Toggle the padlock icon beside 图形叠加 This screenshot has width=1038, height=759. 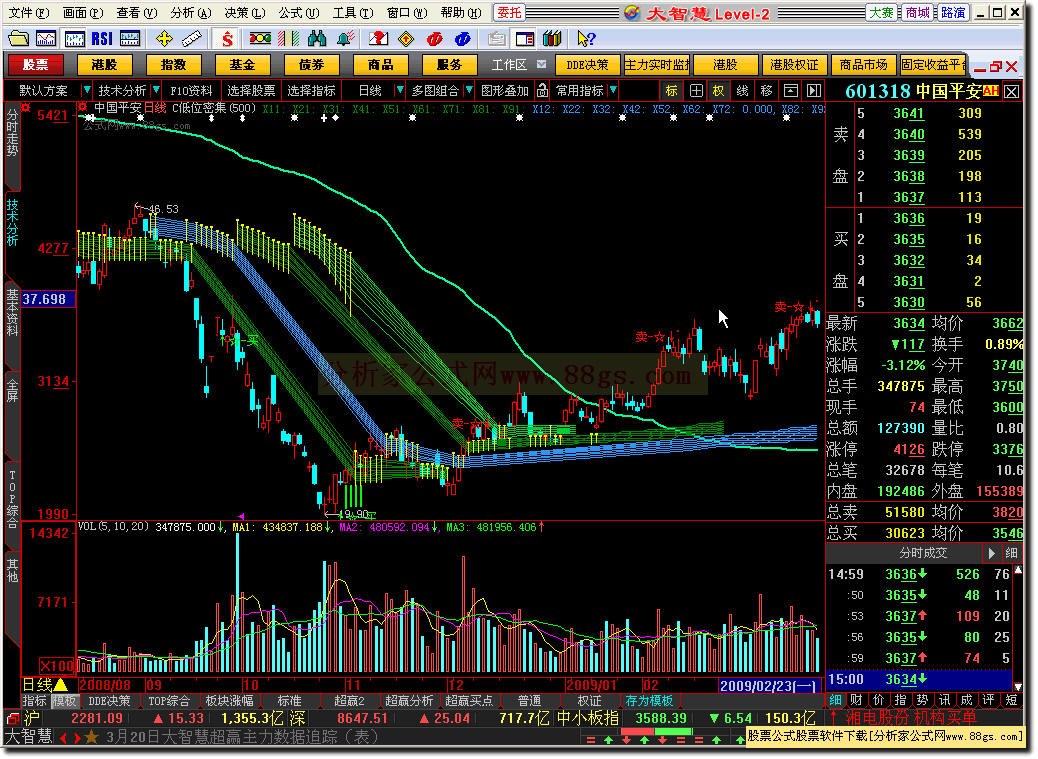(543, 90)
